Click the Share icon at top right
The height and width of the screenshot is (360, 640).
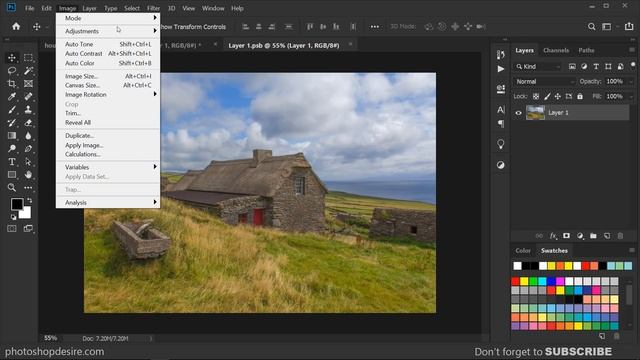point(629,26)
